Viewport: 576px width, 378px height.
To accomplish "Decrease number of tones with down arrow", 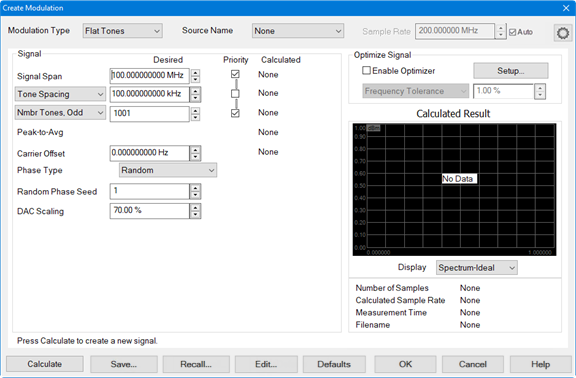I will [195, 118].
